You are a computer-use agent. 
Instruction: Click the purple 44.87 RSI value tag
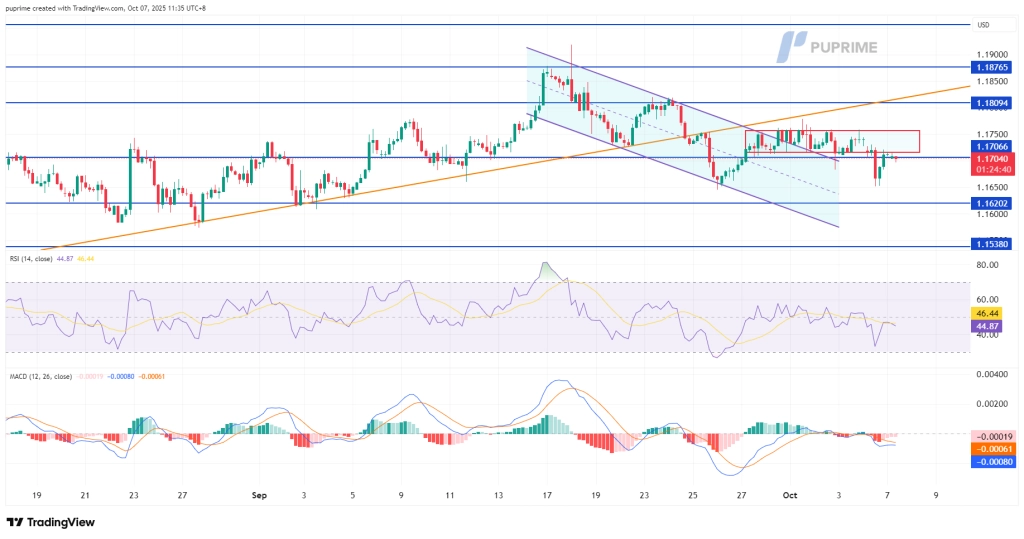[989, 325]
